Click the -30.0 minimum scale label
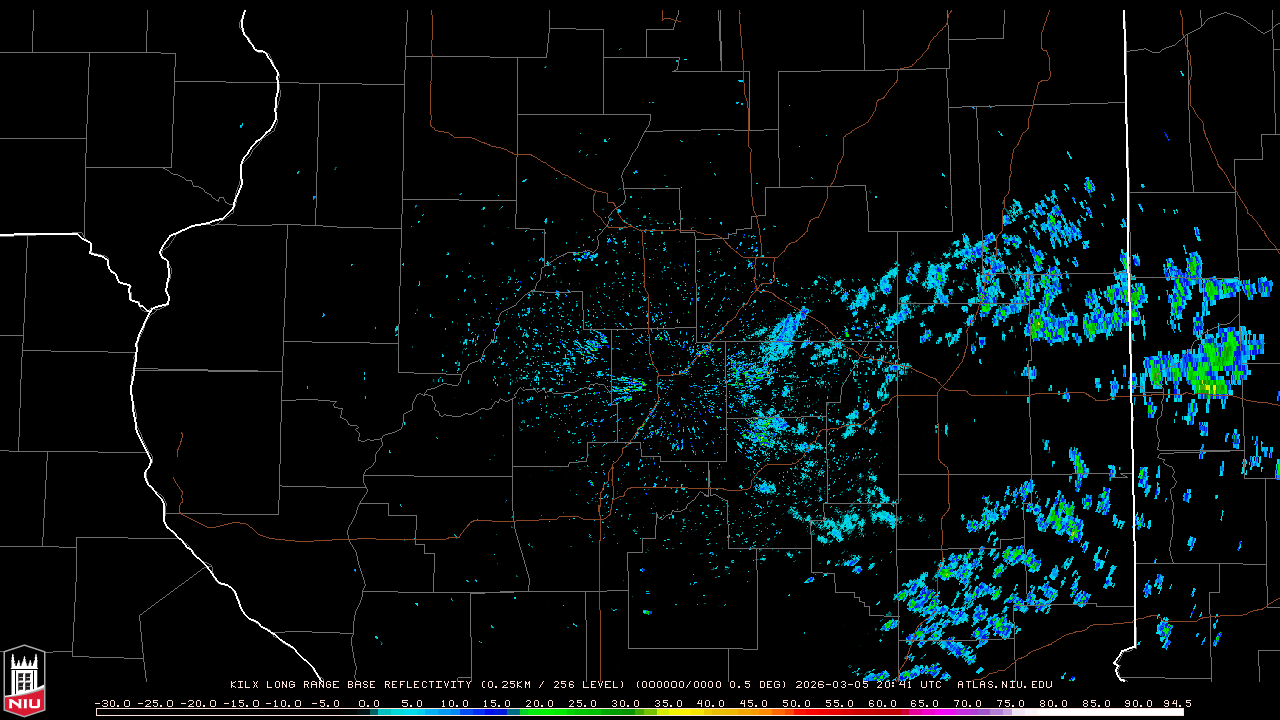The height and width of the screenshot is (720, 1280). coord(112,703)
